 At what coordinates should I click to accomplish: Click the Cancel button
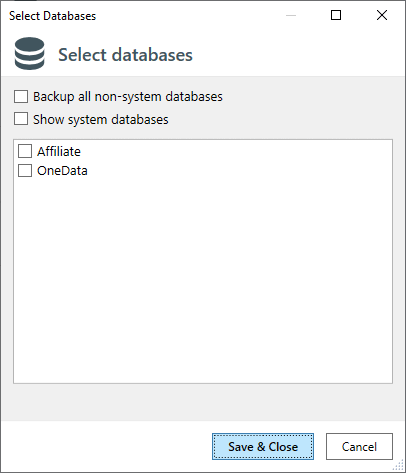point(359,446)
